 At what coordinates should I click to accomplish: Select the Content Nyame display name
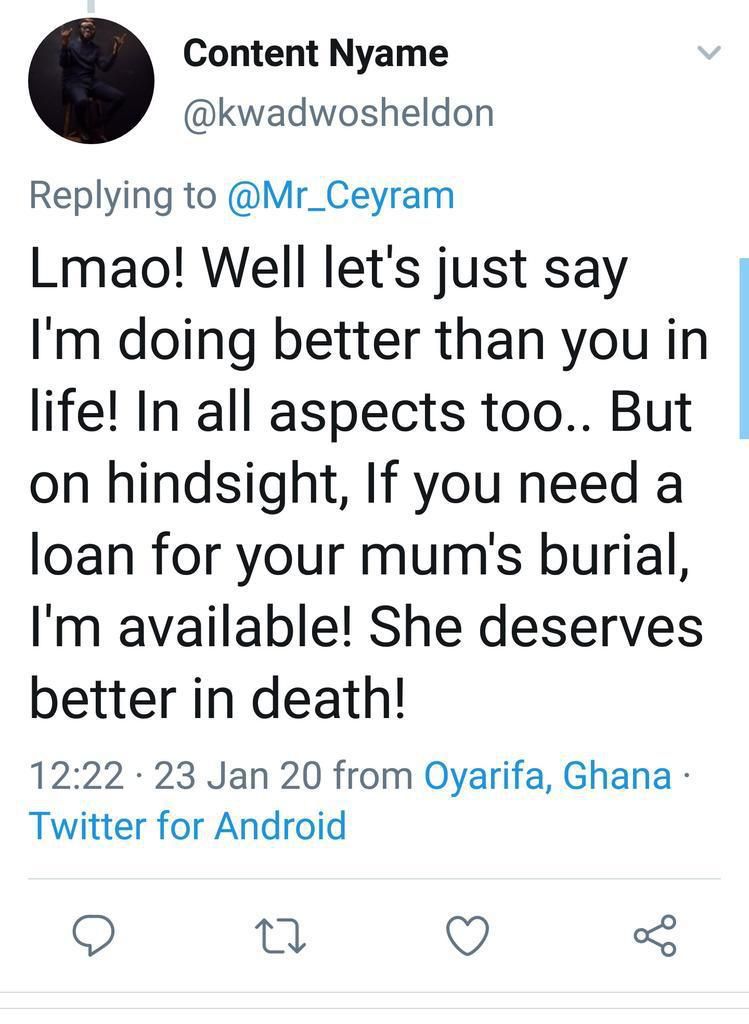tap(315, 53)
